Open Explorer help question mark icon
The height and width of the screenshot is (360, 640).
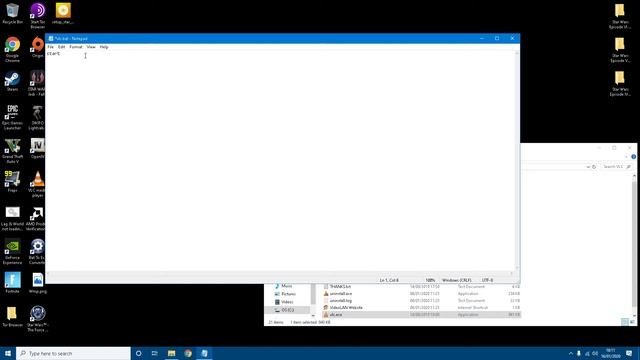pos(633,157)
